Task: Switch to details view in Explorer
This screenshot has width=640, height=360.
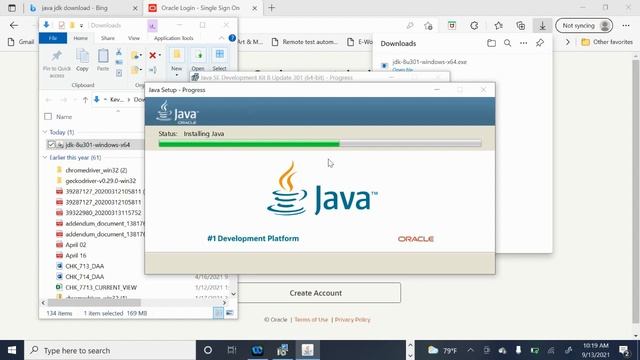Action: coord(218,313)
